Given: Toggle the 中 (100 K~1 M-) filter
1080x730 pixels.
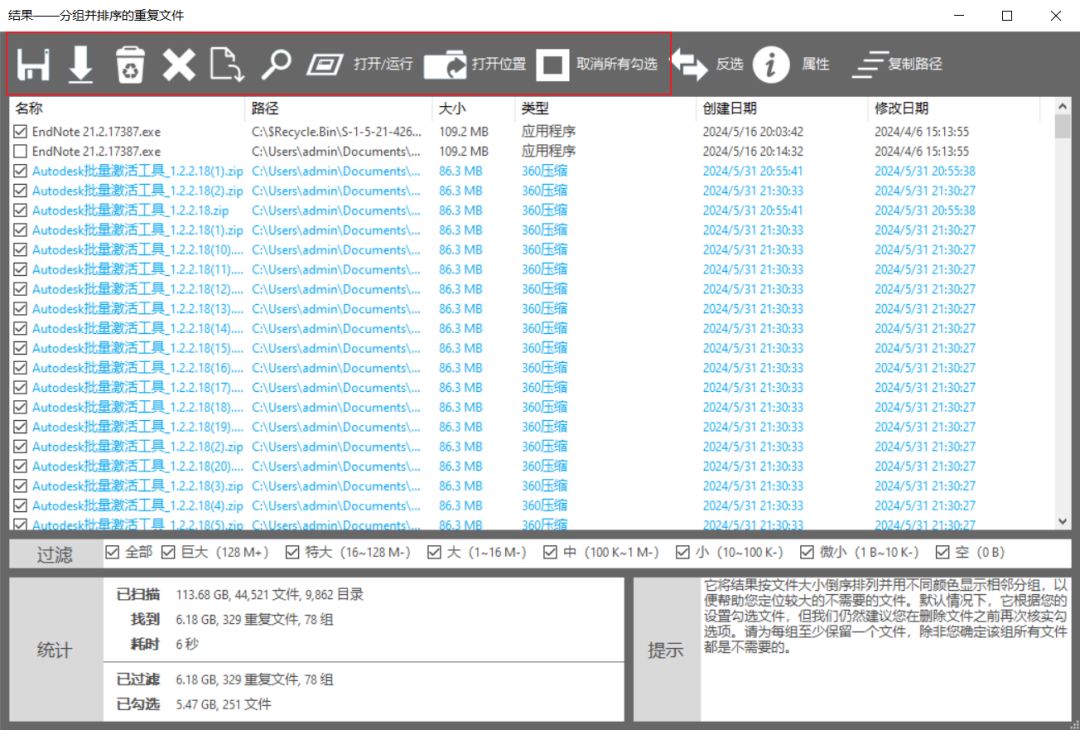Looking at the screenshot, I should [x=550, y=552].
